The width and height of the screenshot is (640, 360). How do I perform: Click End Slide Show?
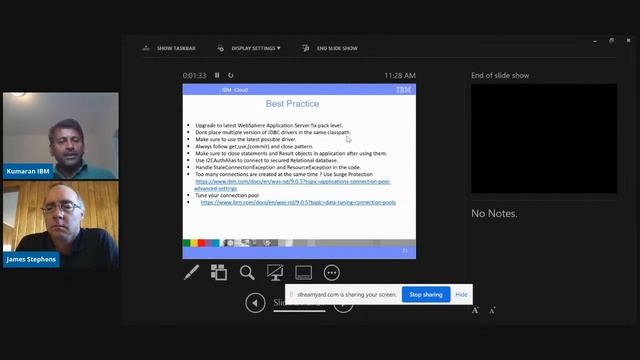[x=330, y=48]
